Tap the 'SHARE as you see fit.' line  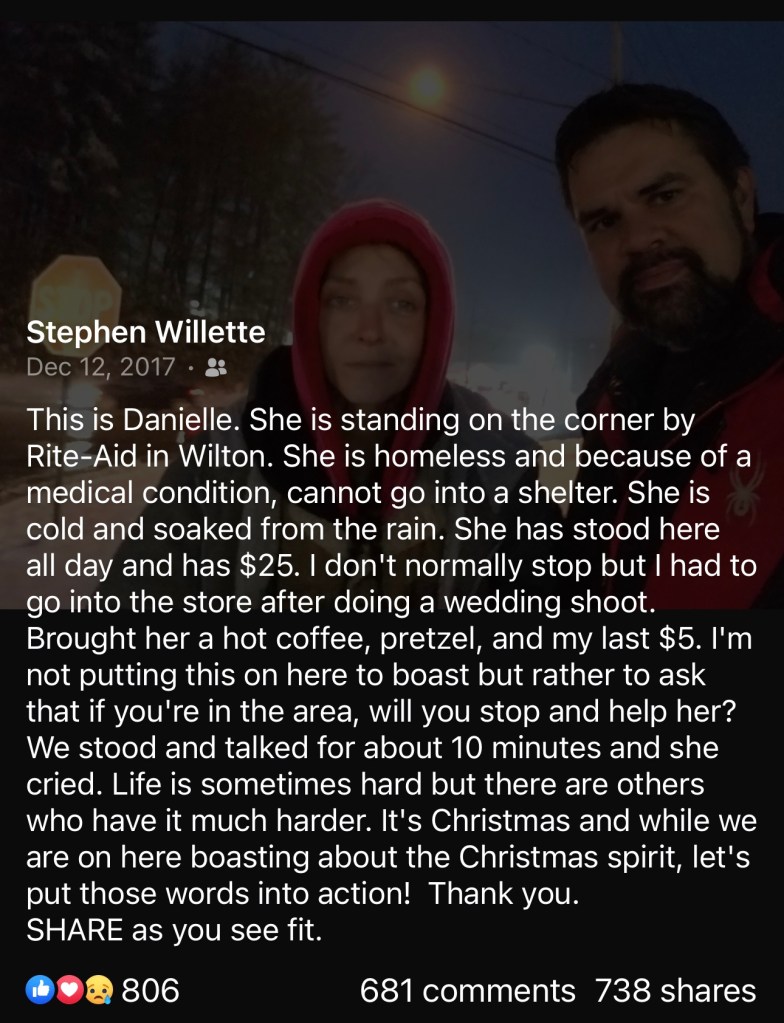pyautogui.click(x=174, y=930)
